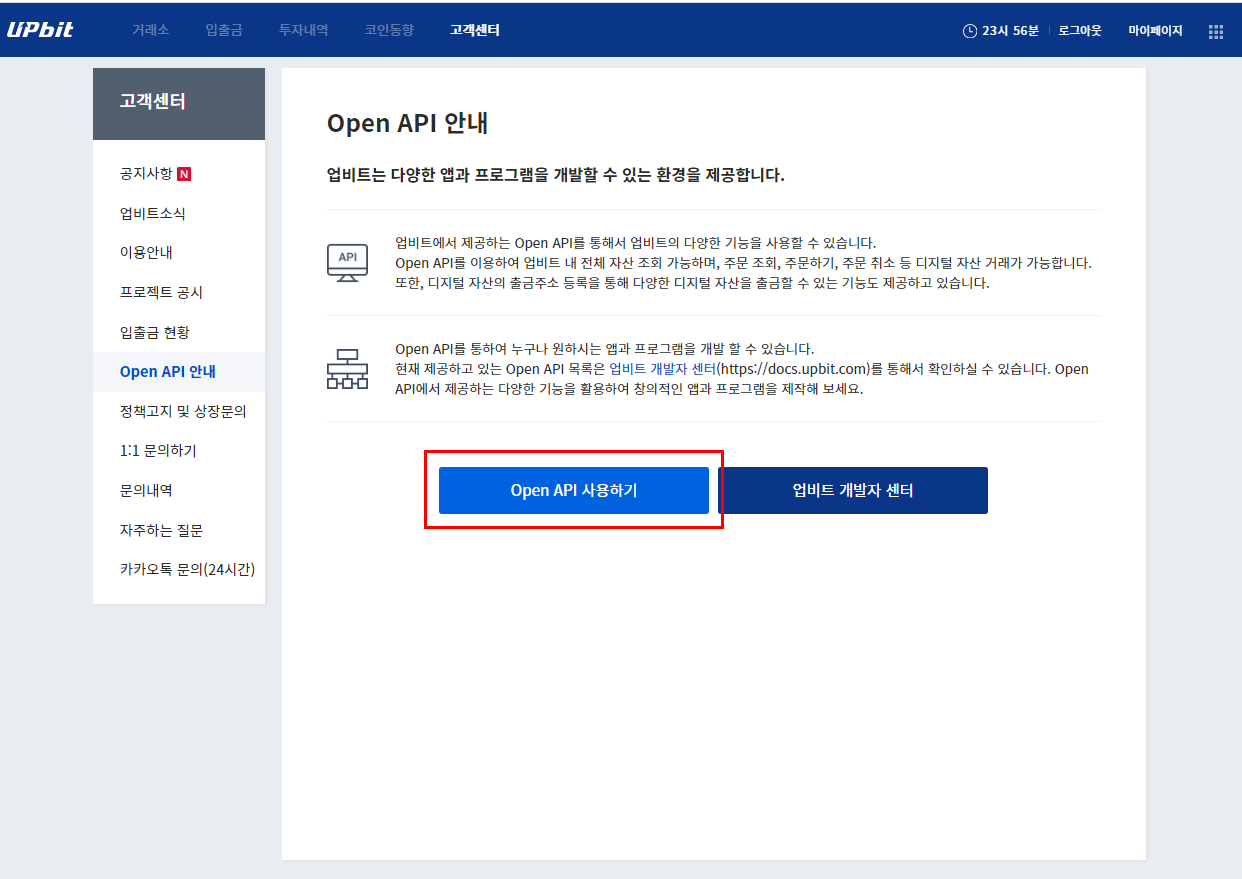Click 로그아웃 to sign out

[1080, 31]
